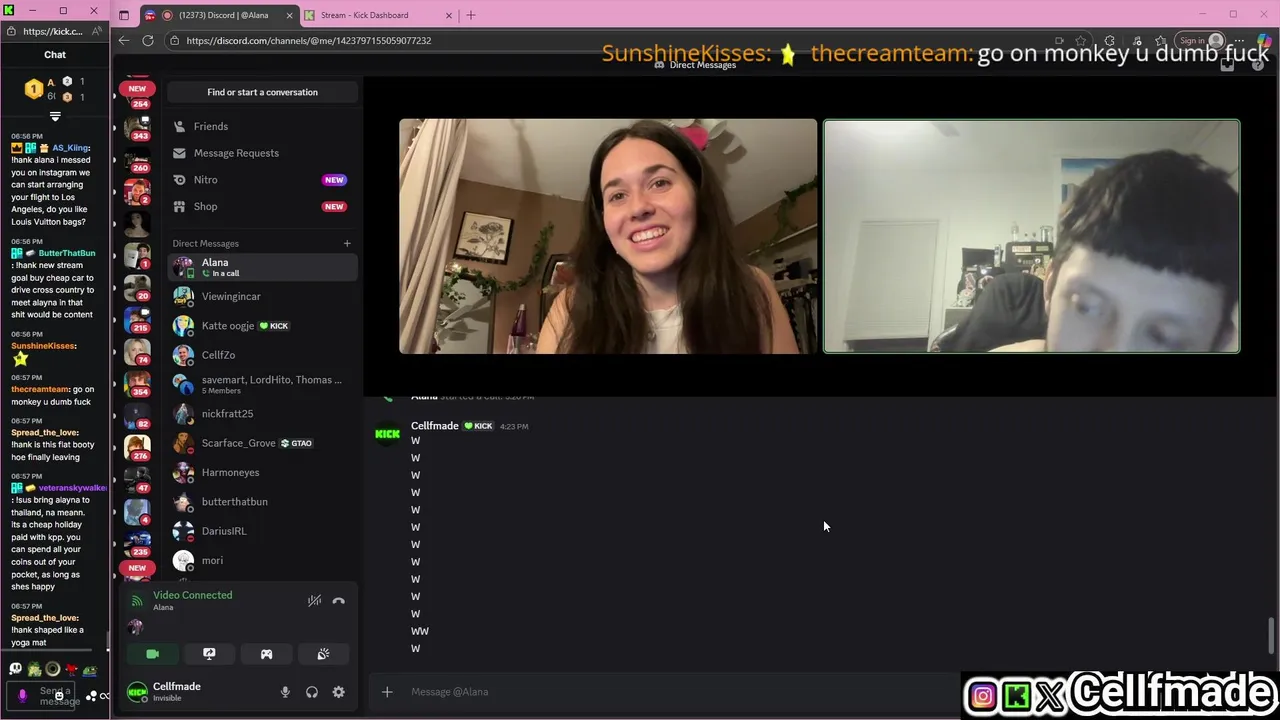The image size is (1280, 720).
Task: Click the server icon with 354 badge
Action: (x=137, y=384)
